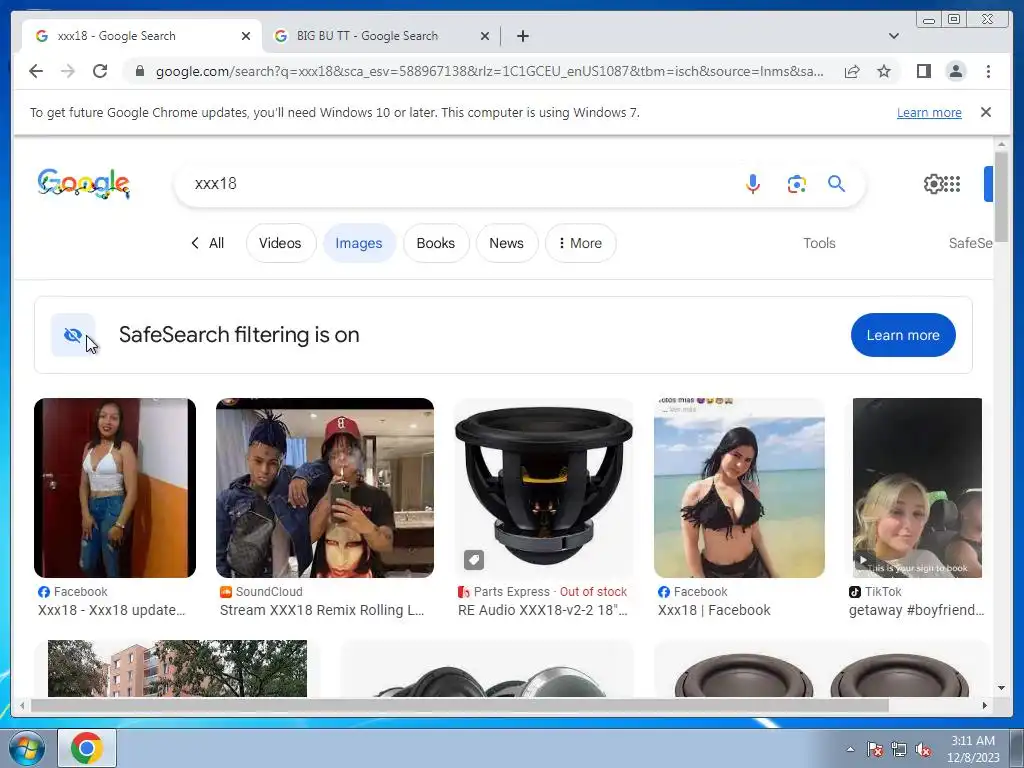The height and width of the screenshot is (768, 1024).
Task: Open Stream XXX18 Remix SoundCloud result
Action: pos(322,610)
